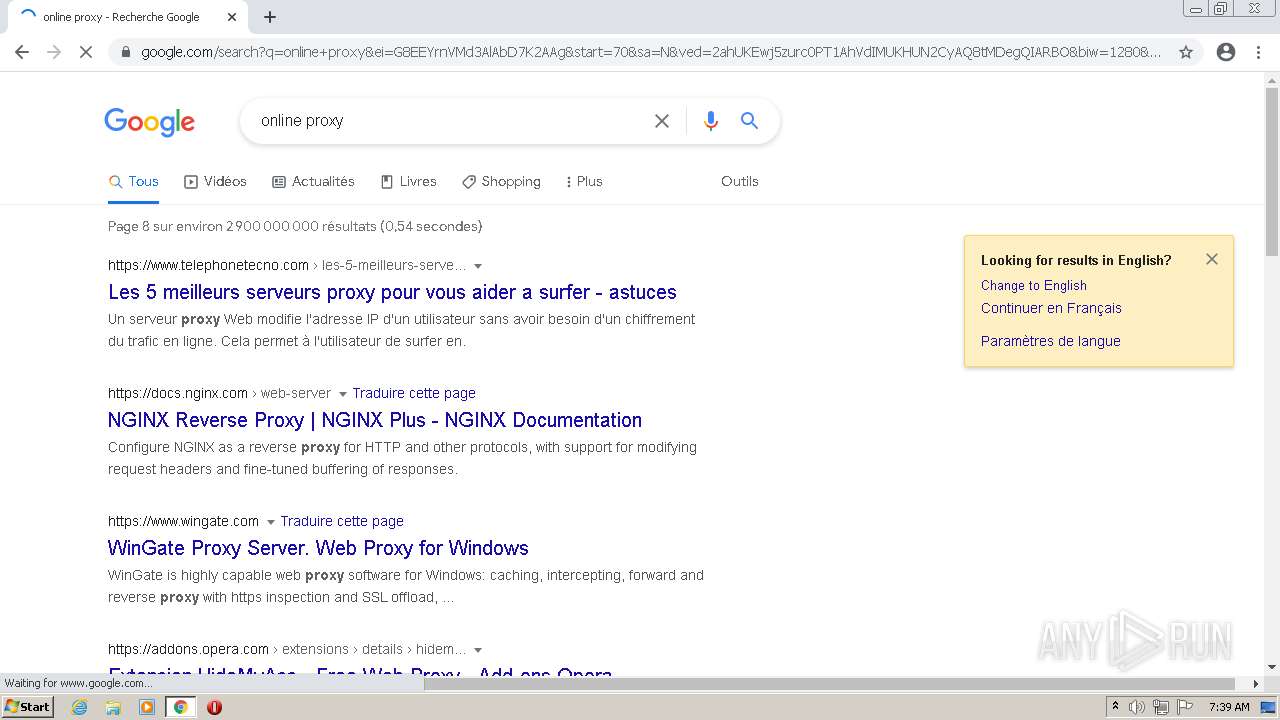Open the red security taskbar icon
Image resolution: width=1280 pixels, height=720 pixels.
214,707
